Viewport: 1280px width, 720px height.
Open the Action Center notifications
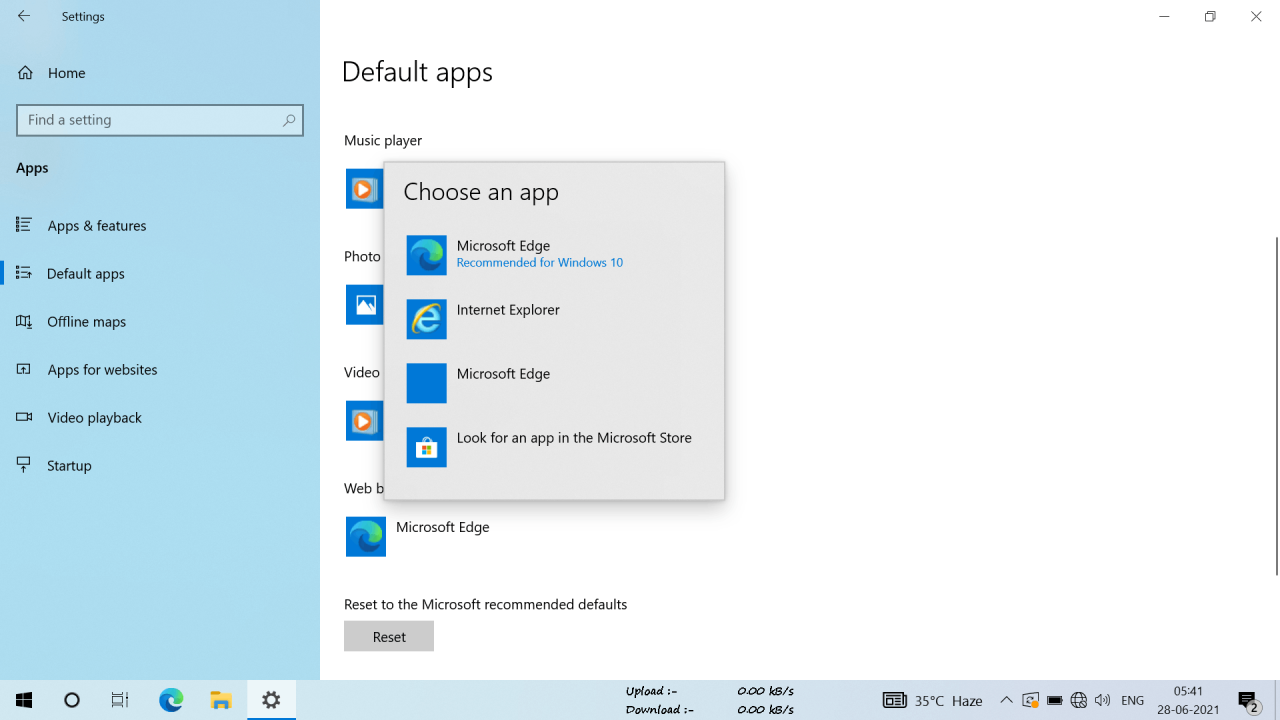1248,700
